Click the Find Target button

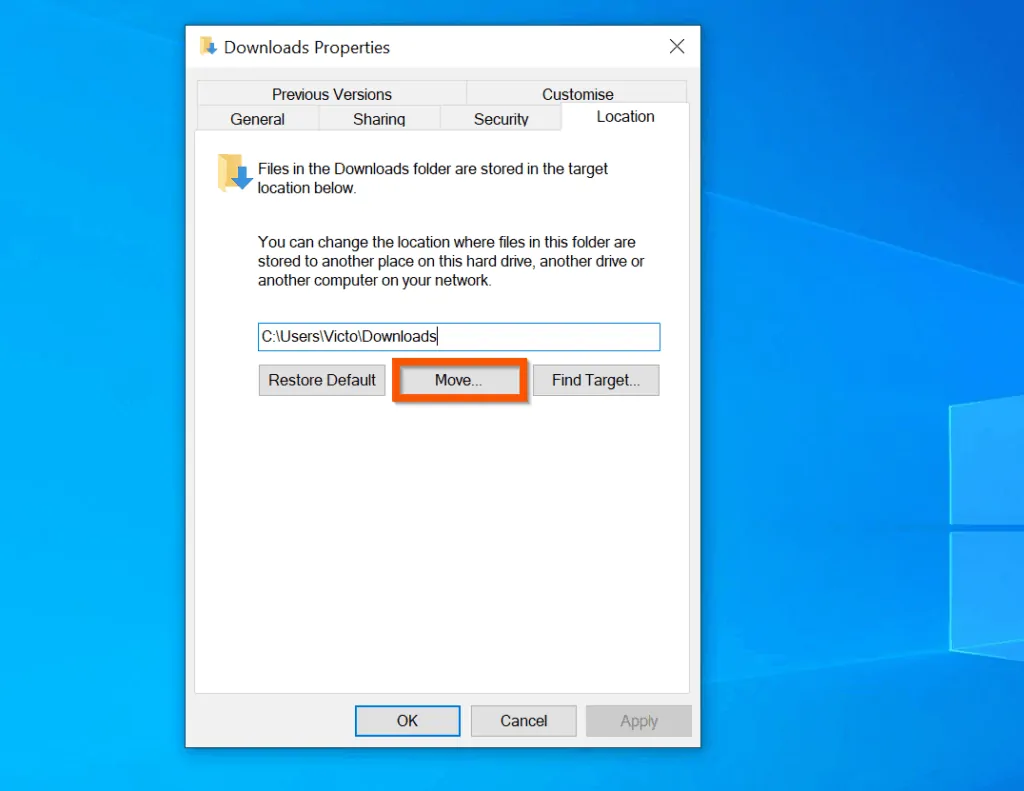pyautogui.click(x=596, y=380)
